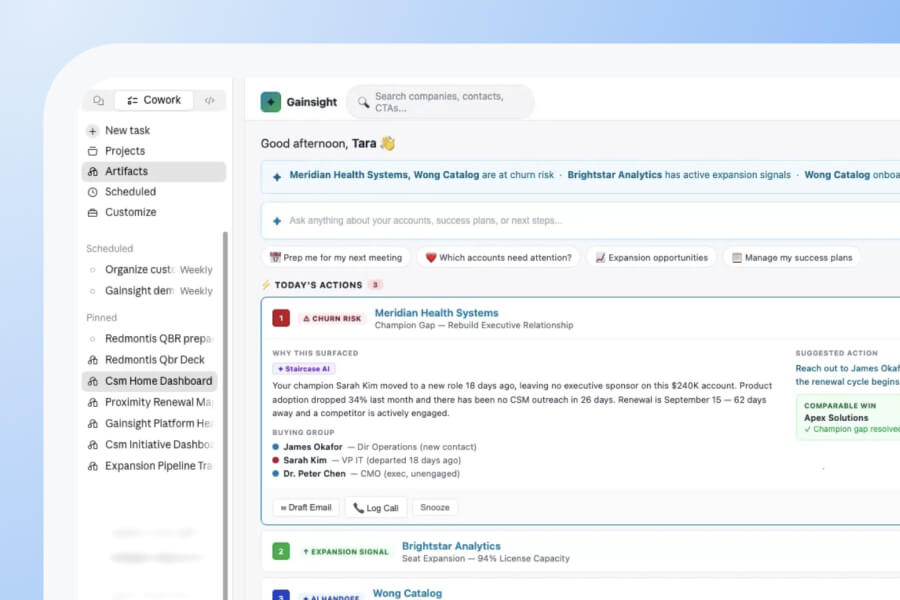Open Projects in the sidebar
Screen dimensions: 900x600
(x=154, y=151)
